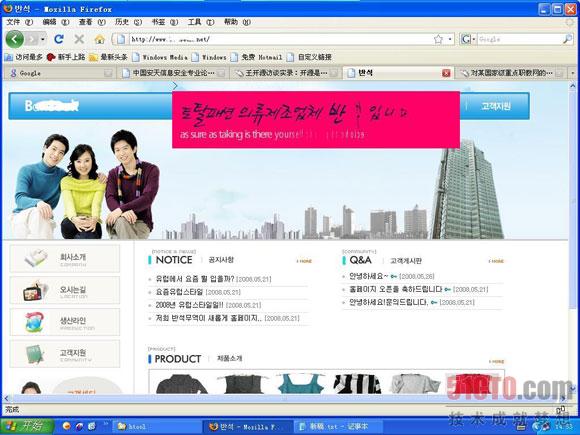580x435 pixels.
Task: Click the 自定义链接 bookmark
Action: (x=309, y=57)
